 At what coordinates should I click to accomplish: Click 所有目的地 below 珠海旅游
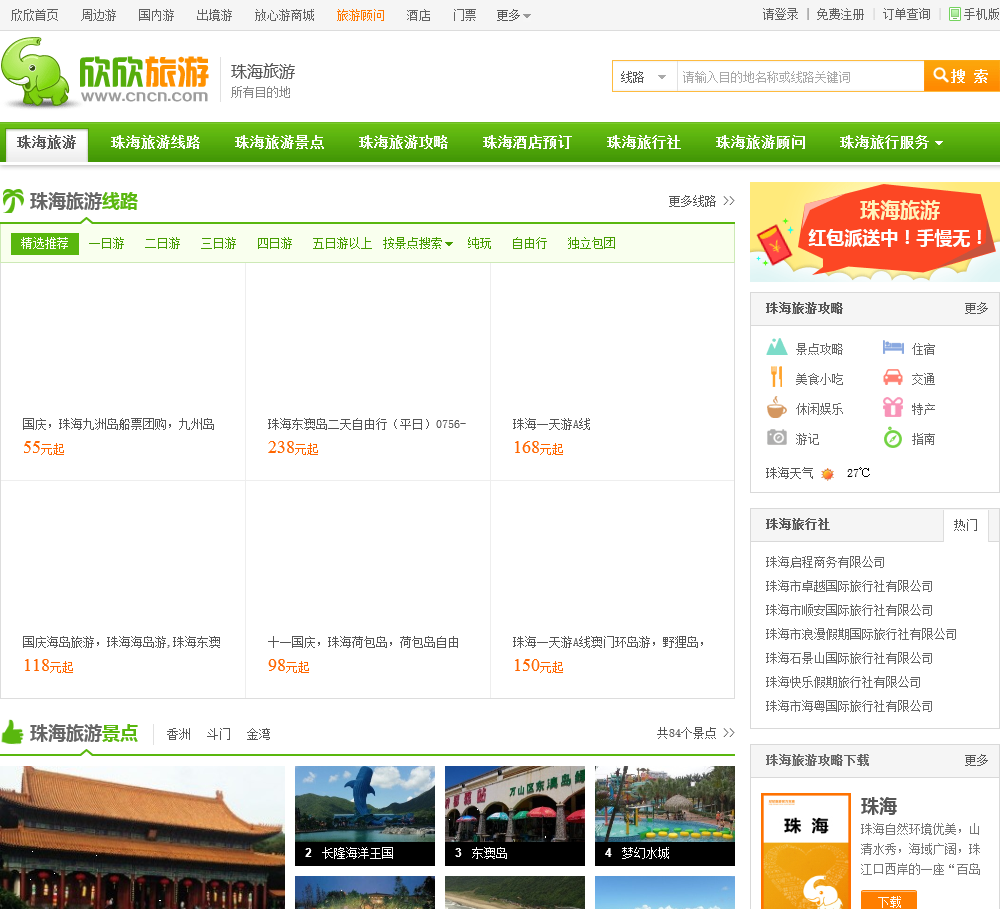(260, 92)
